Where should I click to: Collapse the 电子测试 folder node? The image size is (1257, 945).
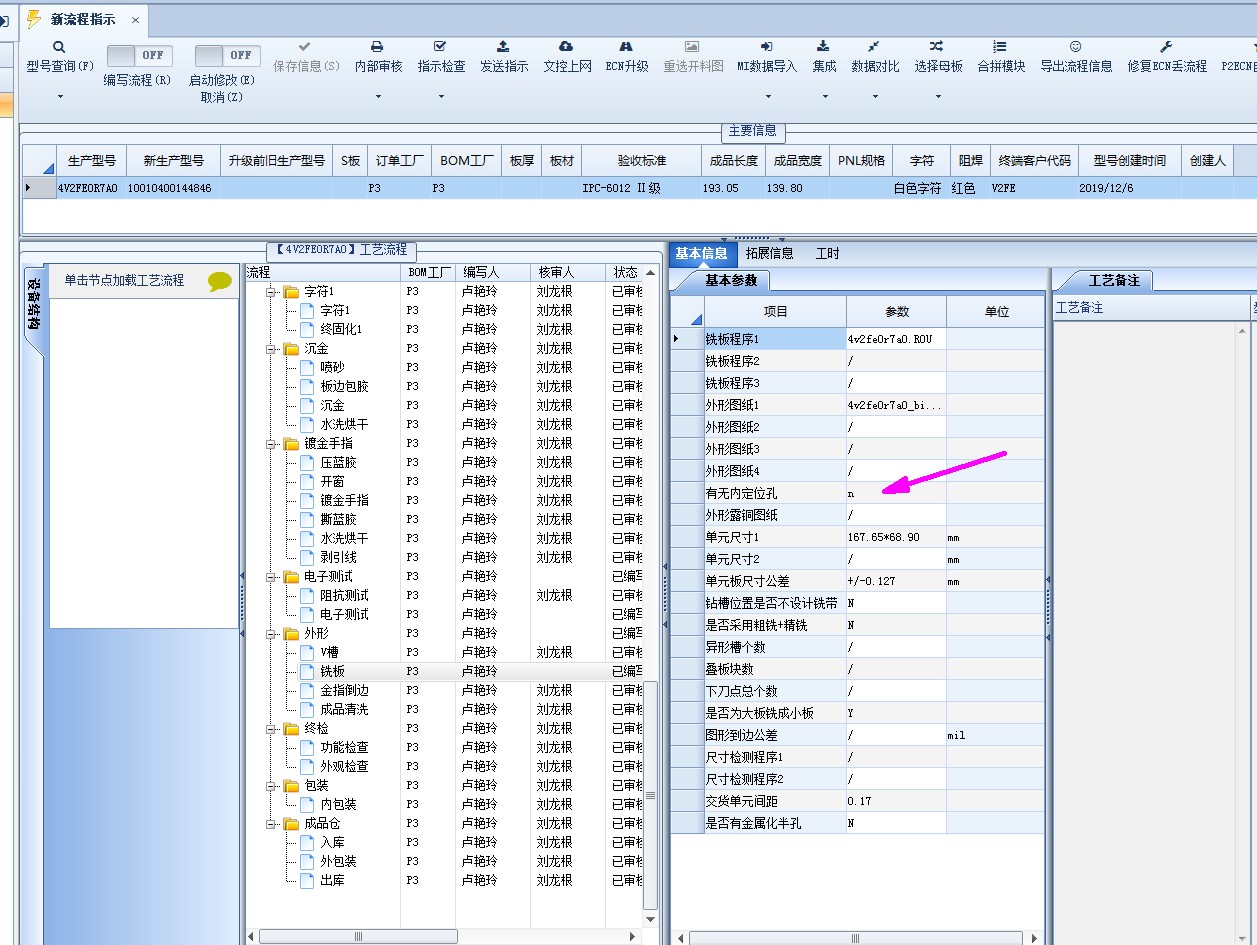(271, 577)
